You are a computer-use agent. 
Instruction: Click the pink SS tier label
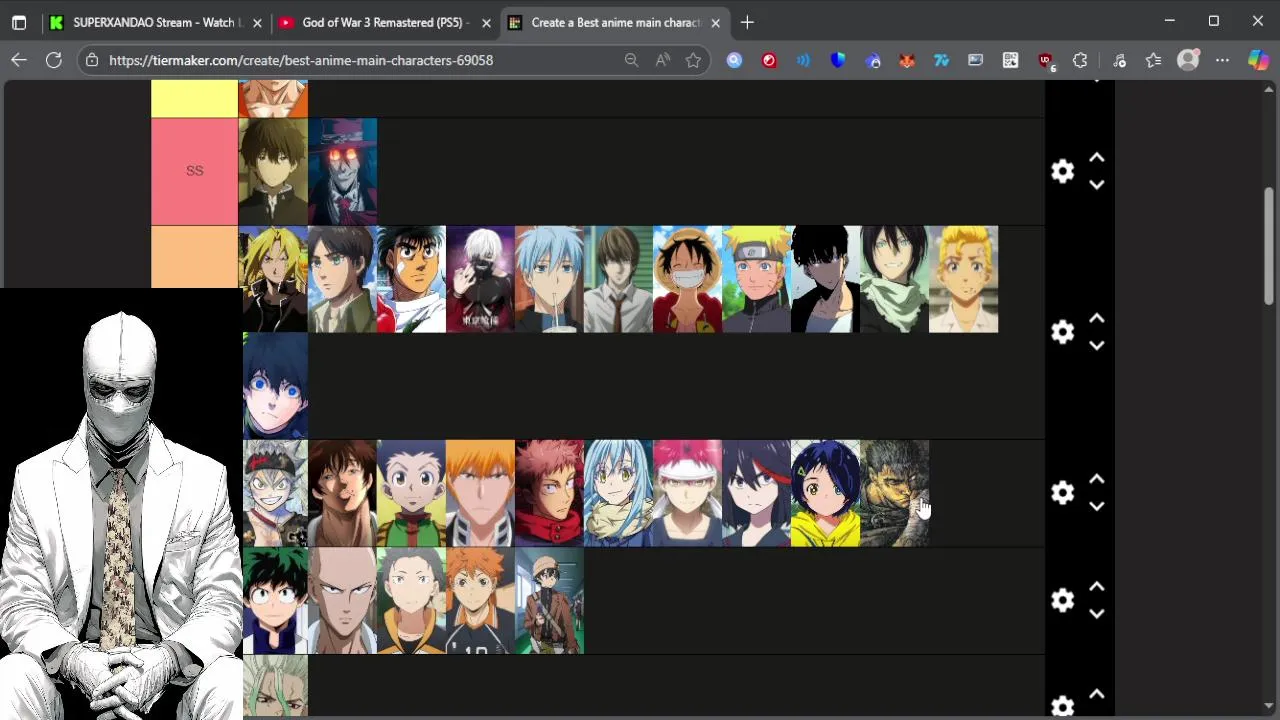pyautogui.click(x=195, y=171)
